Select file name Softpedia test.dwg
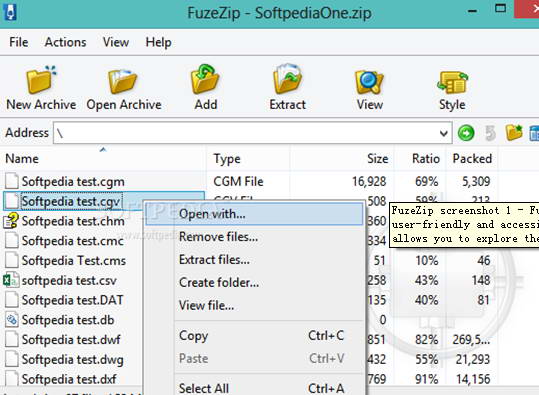This screenshot has width=539, height=395. click(x=73, y=360)
